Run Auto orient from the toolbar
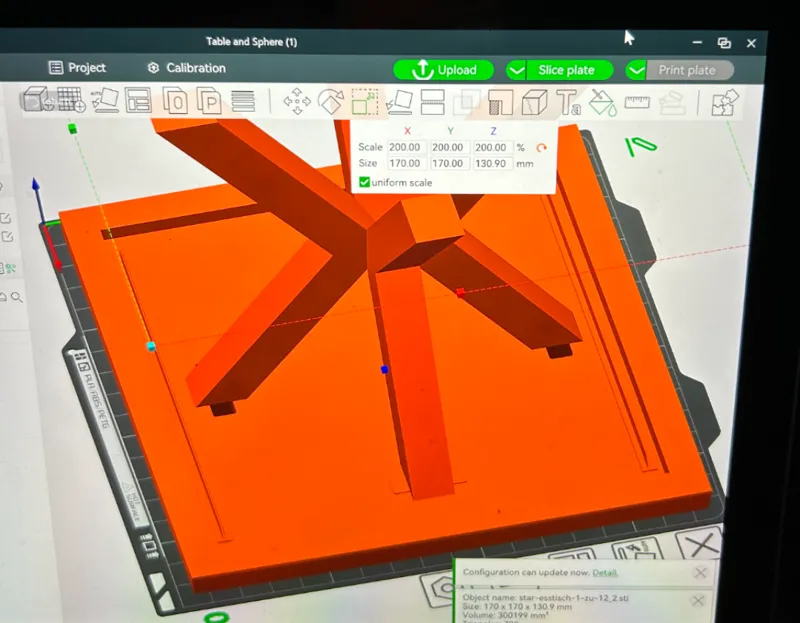The width and height of the screenshot is (800, 623). 105,99
